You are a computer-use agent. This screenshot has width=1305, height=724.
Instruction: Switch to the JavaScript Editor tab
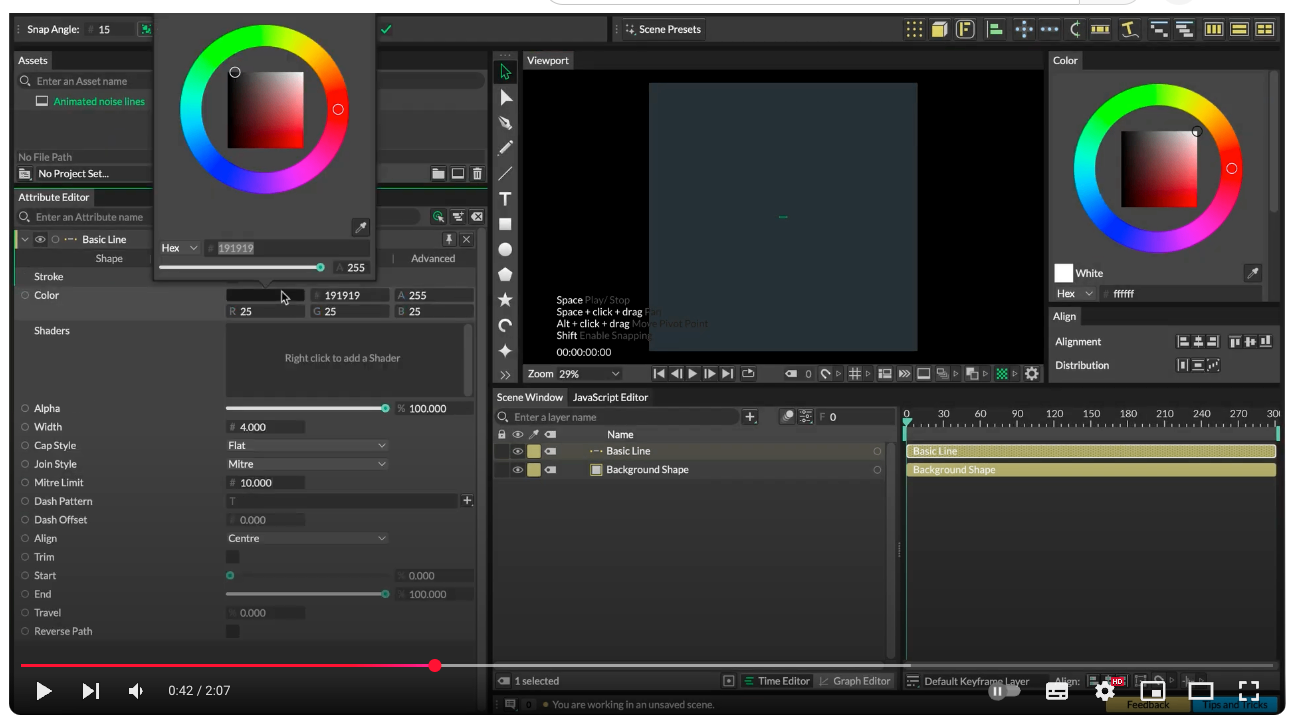(610, 397)
